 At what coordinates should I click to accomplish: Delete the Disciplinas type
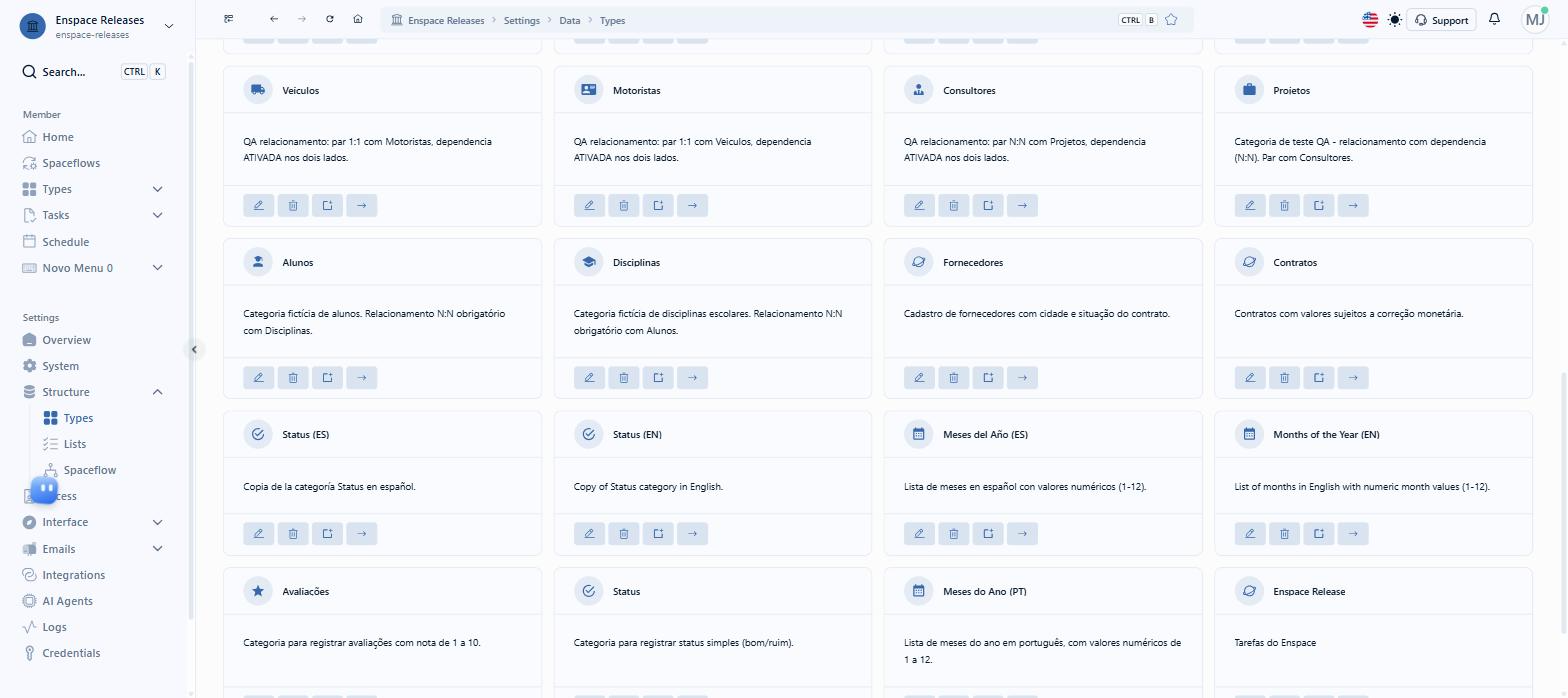pyautogui.click(x=624, y=377)
